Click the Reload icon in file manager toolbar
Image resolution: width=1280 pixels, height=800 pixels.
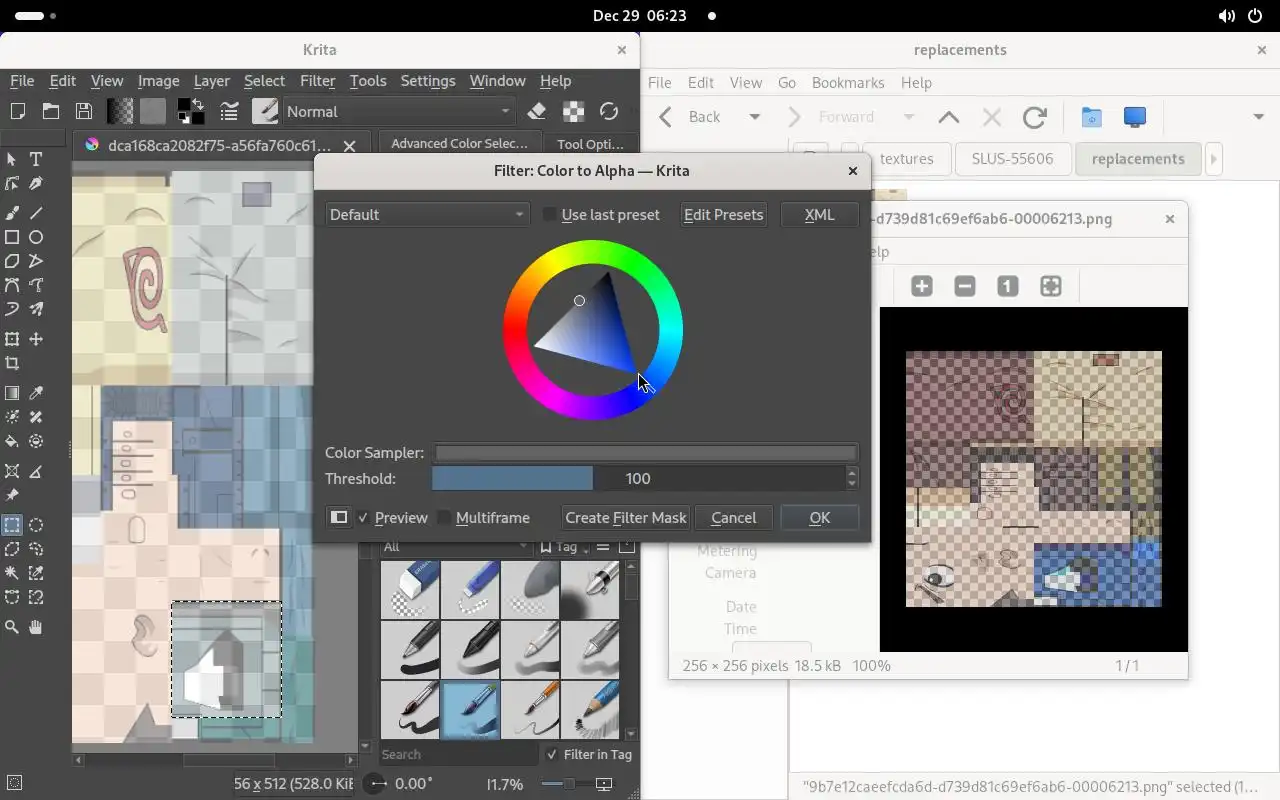[x=1034, y=117]
